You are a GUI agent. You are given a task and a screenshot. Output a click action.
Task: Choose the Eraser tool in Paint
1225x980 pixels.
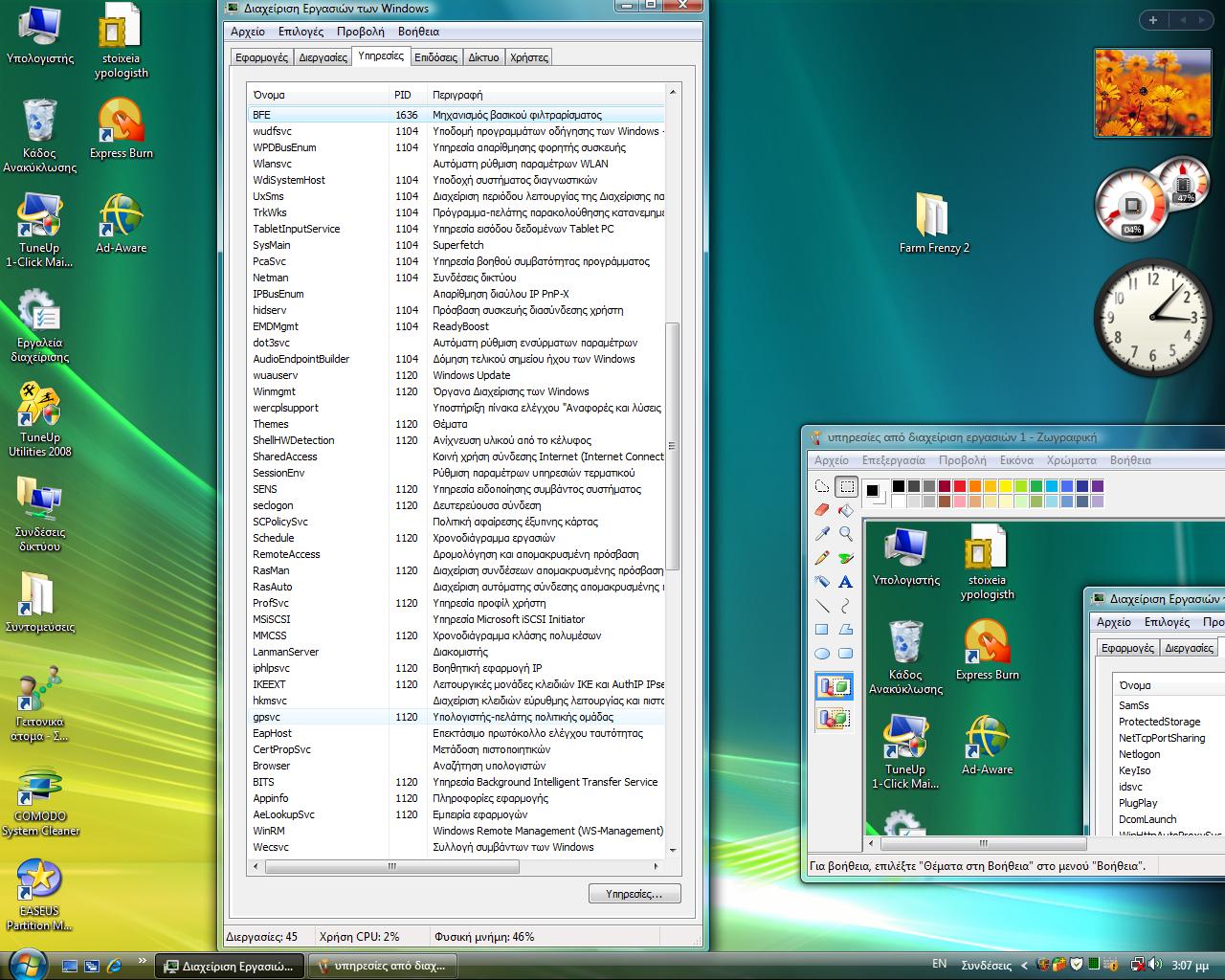822,510
